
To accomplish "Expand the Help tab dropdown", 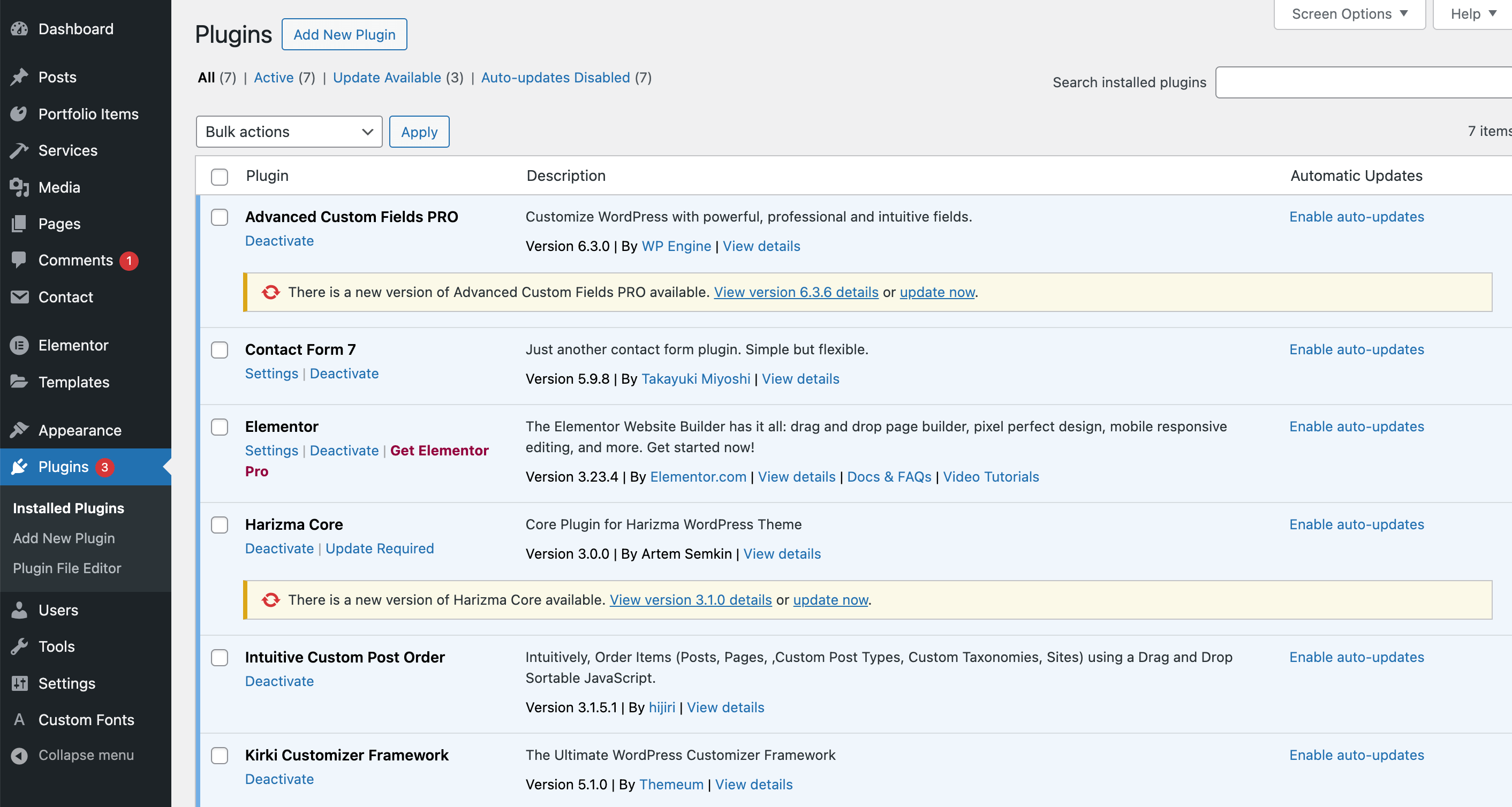I will [1472, 14].
